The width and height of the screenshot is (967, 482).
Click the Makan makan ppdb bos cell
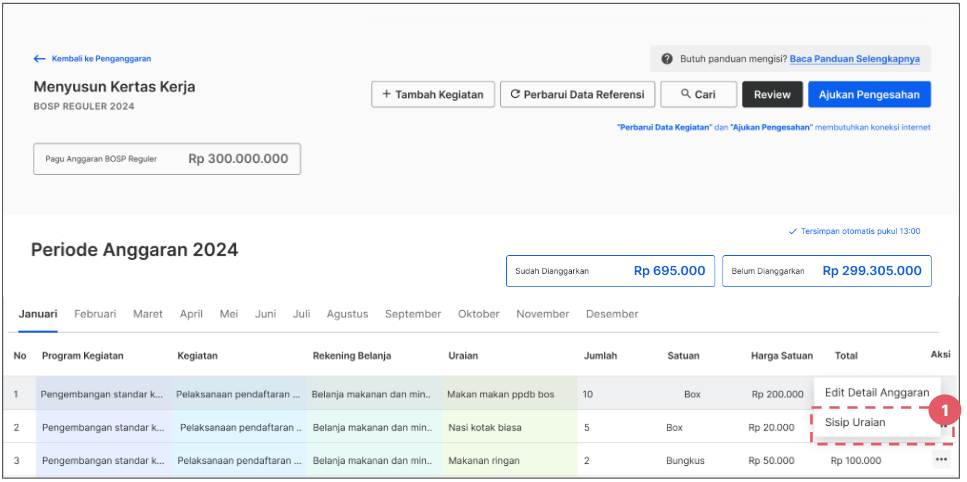509,393
